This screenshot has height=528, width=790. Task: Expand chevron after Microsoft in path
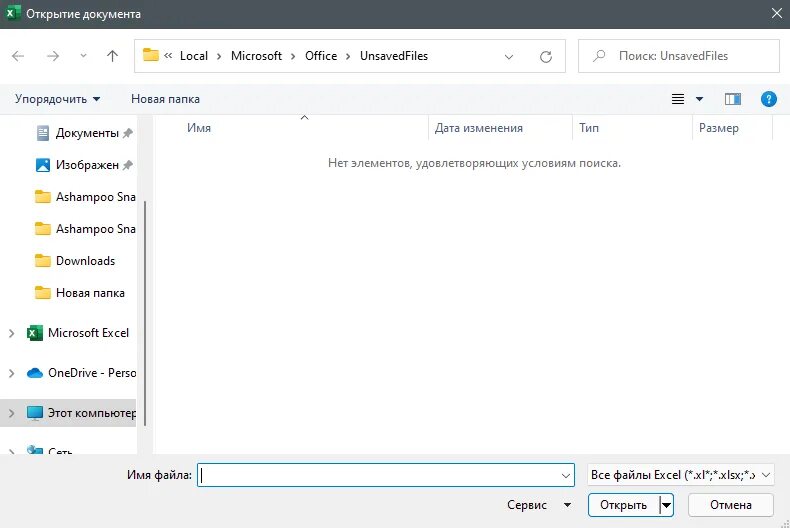(293, 56)
